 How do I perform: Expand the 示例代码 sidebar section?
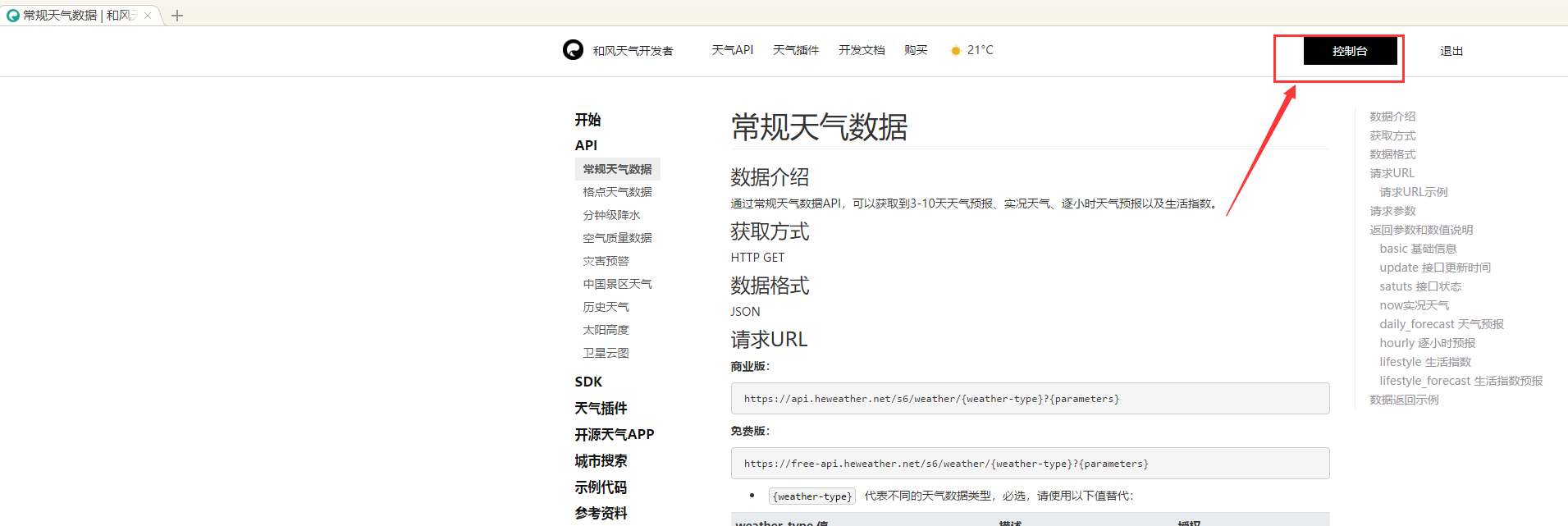(601, 487)
